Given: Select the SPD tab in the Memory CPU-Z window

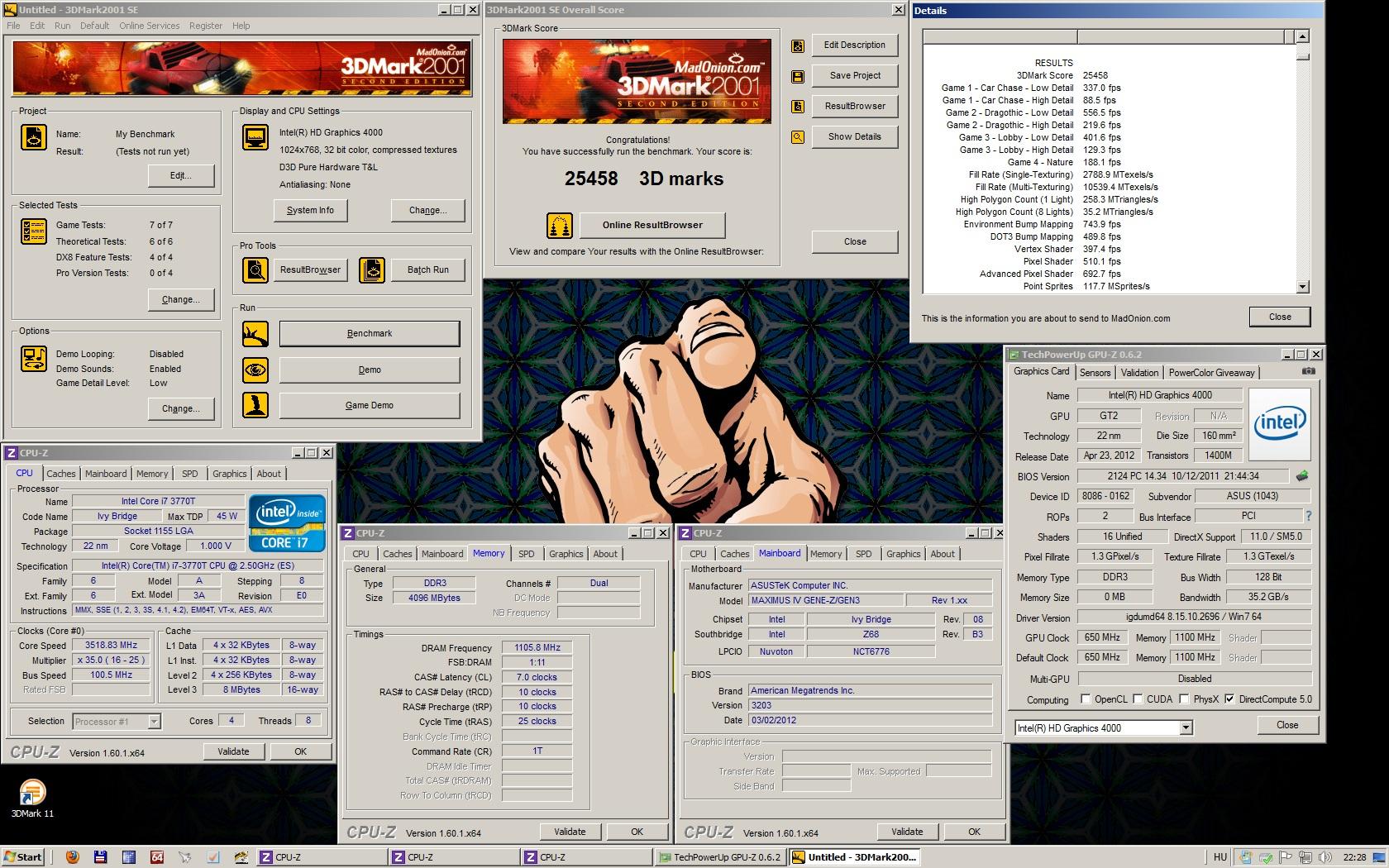Looking at the screenshot, I should tap(526, 554).
